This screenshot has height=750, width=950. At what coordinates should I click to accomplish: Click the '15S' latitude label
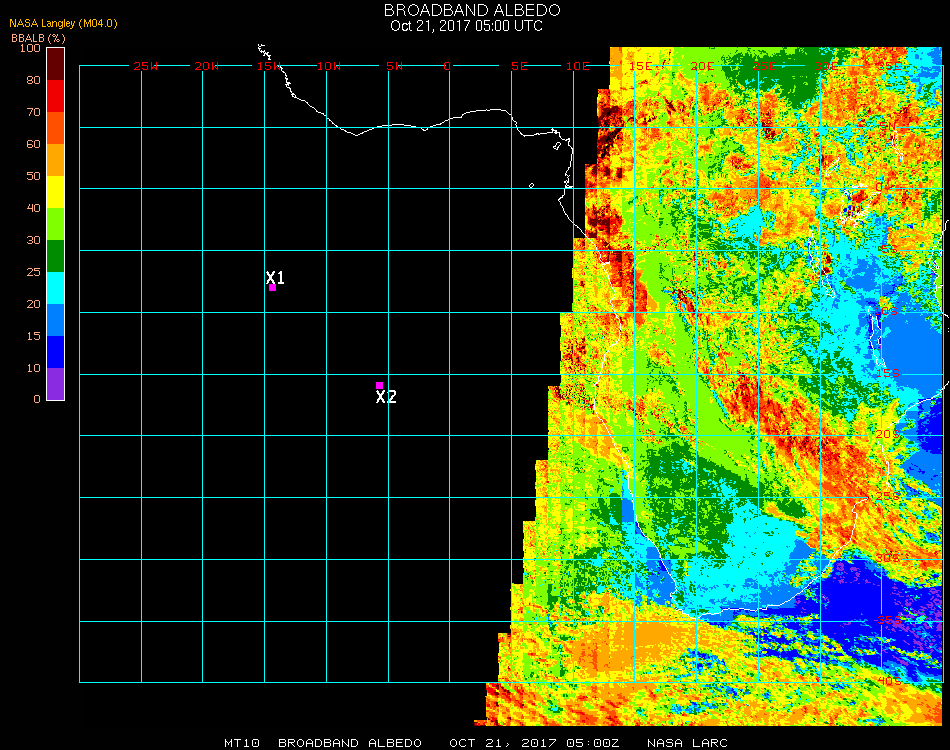point(888,373)
